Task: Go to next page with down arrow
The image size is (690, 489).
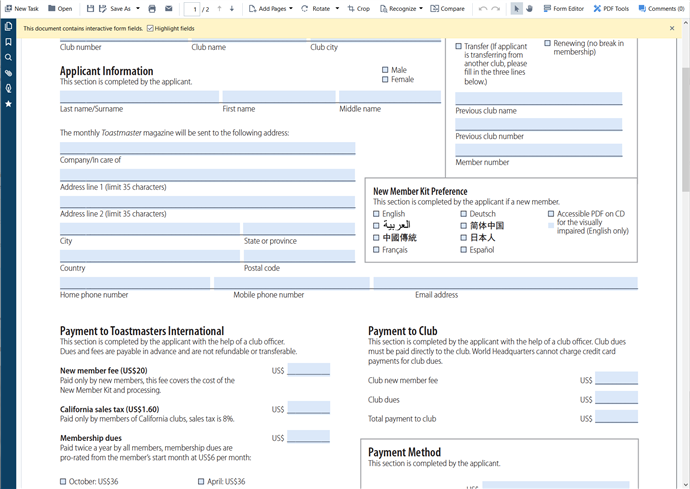Action: [x=232, y=8]
